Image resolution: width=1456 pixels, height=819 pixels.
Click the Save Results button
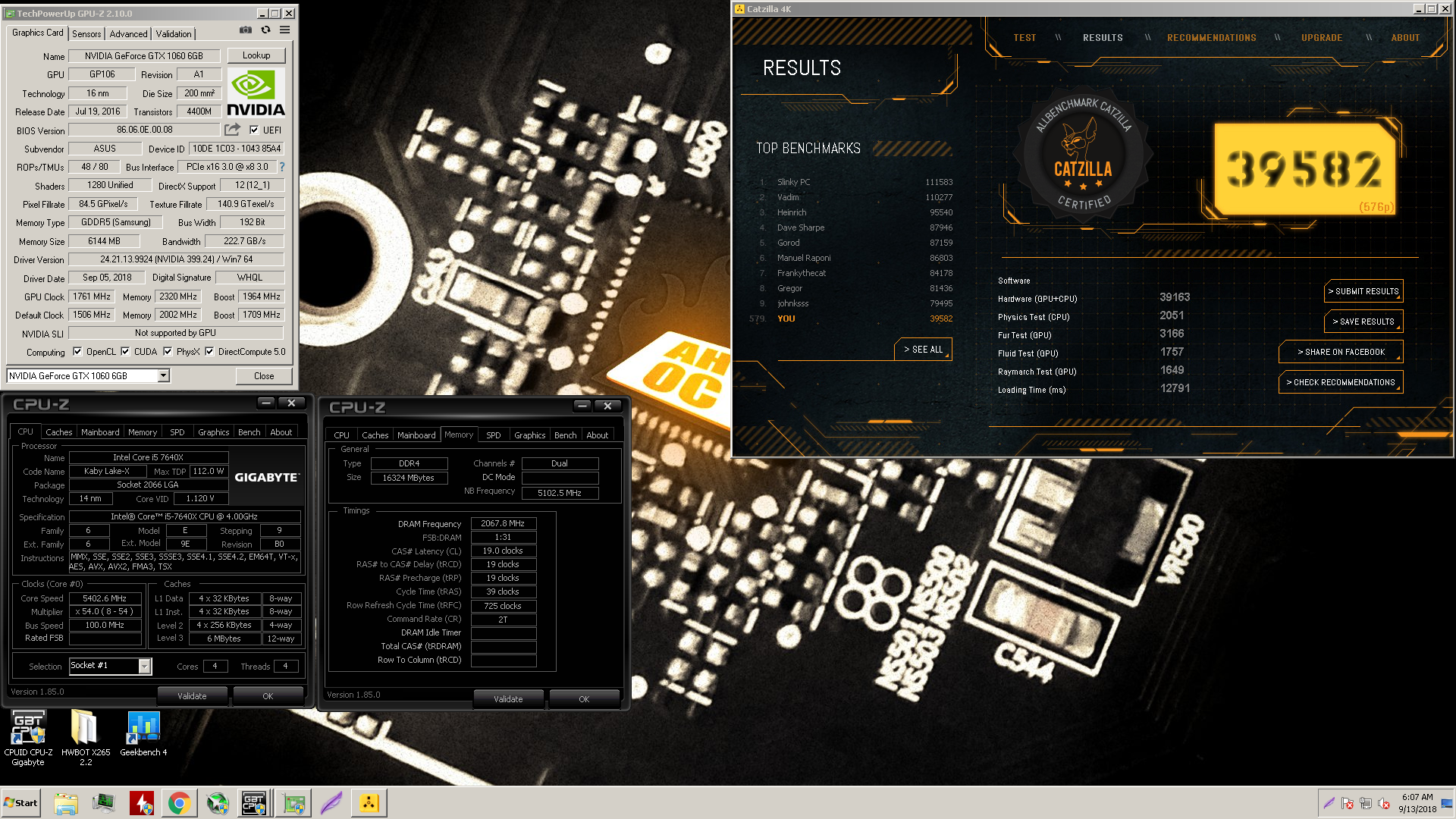tap(1363, 322)
